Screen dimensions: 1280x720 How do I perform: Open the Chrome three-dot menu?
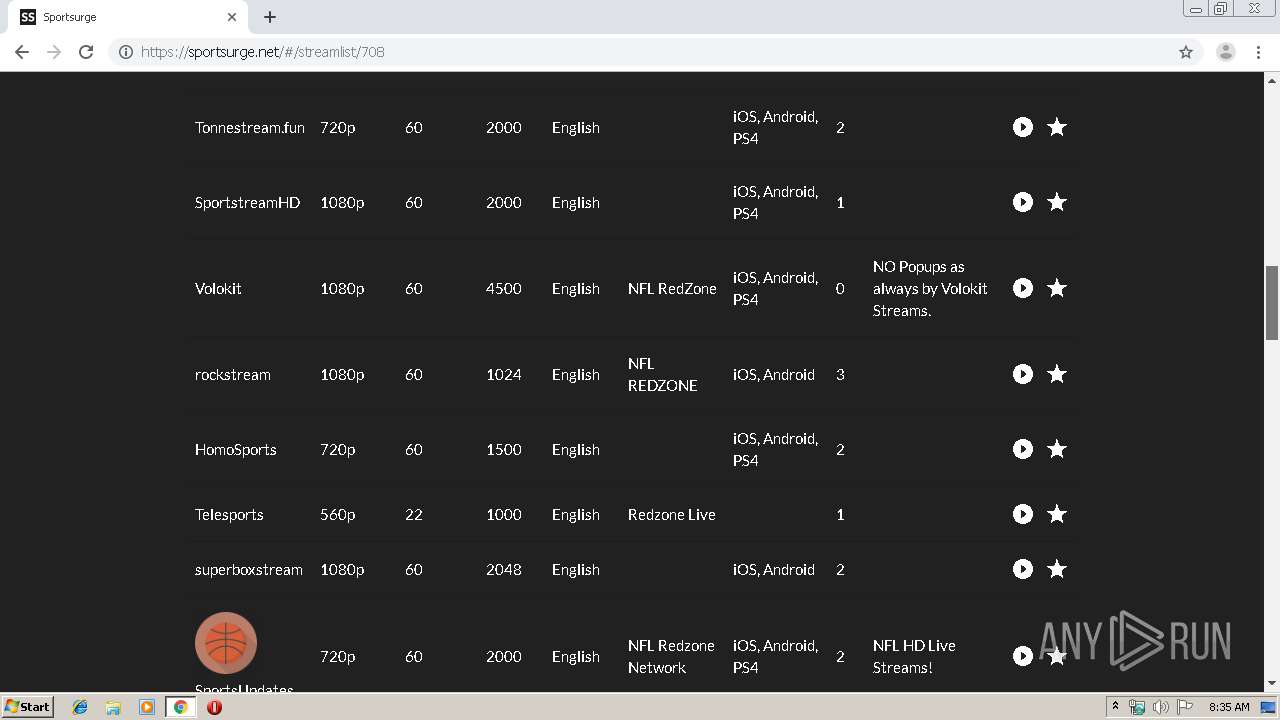click(1259, 52)
